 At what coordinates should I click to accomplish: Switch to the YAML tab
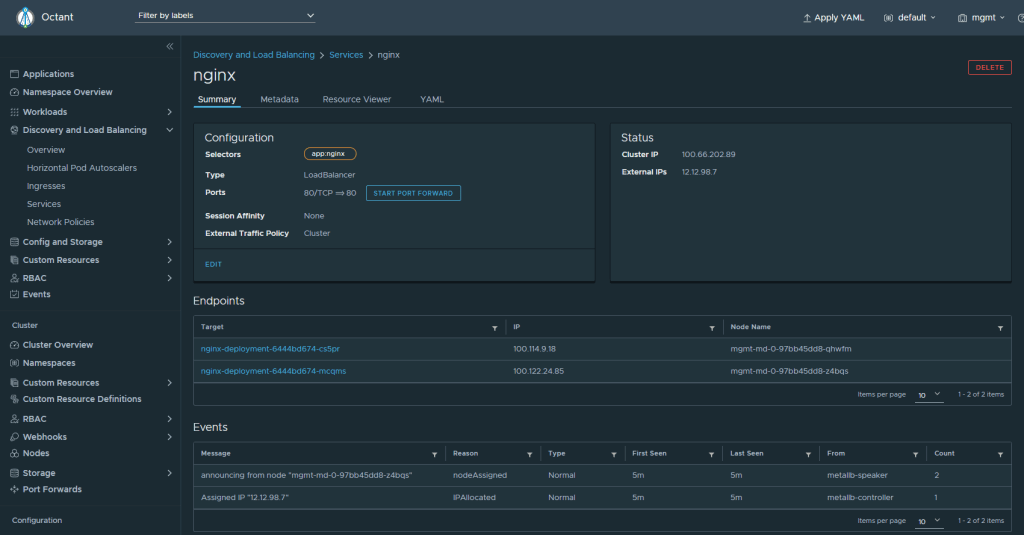[431, 100]
